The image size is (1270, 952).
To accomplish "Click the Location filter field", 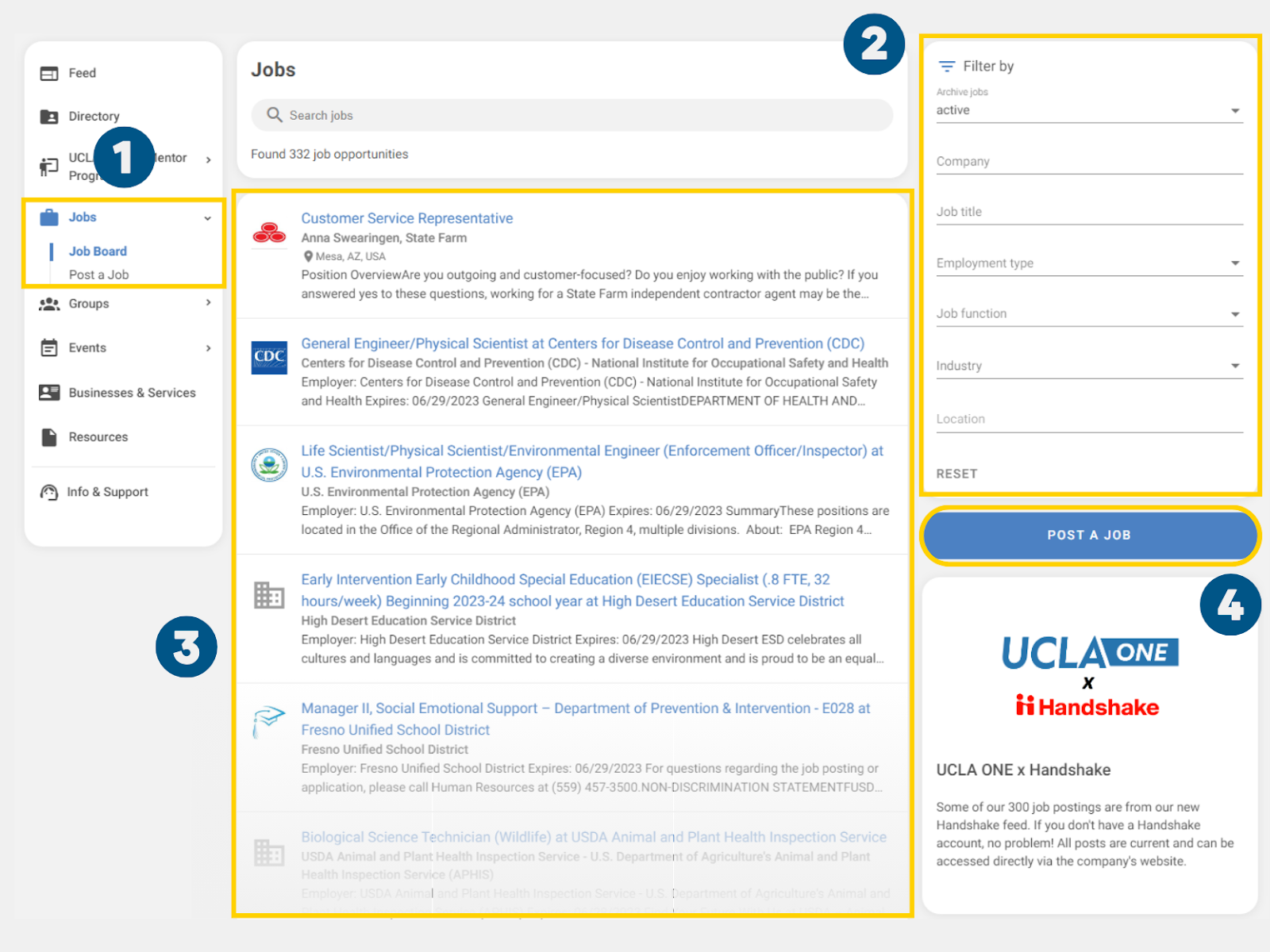I will tap(1089, 420).
